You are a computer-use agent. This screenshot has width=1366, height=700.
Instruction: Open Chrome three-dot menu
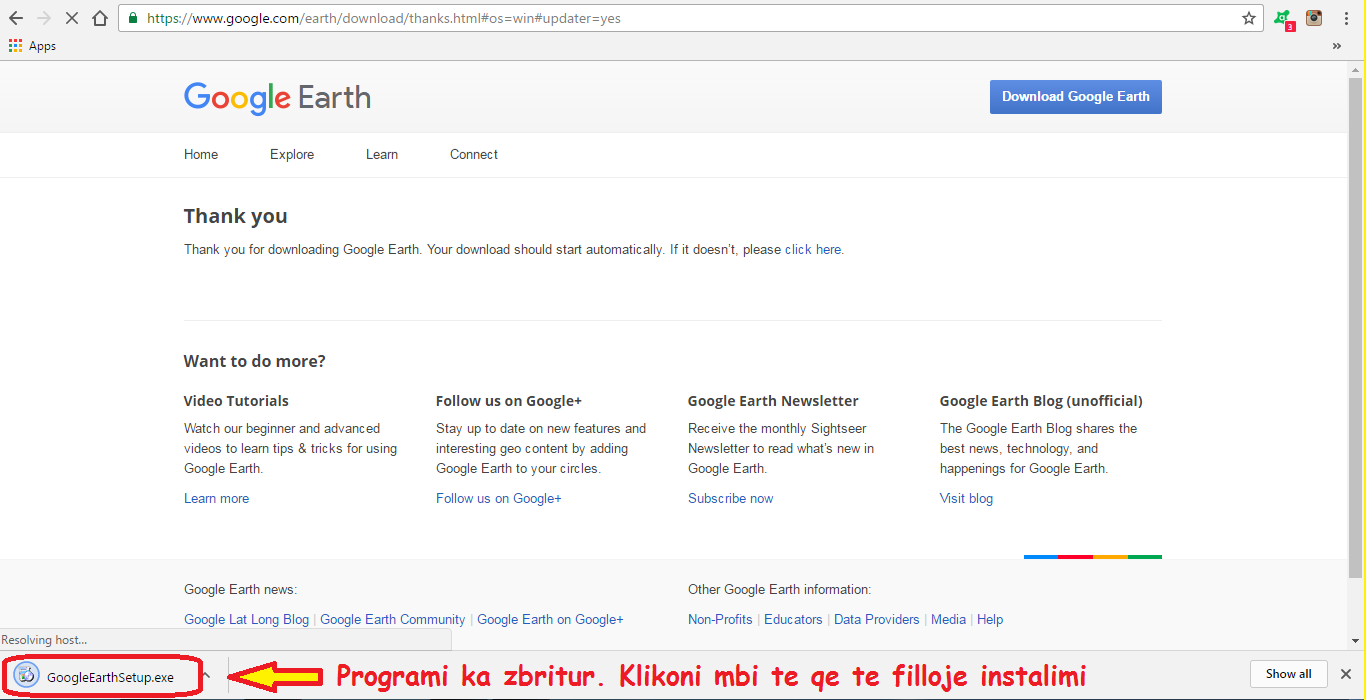1346,18
